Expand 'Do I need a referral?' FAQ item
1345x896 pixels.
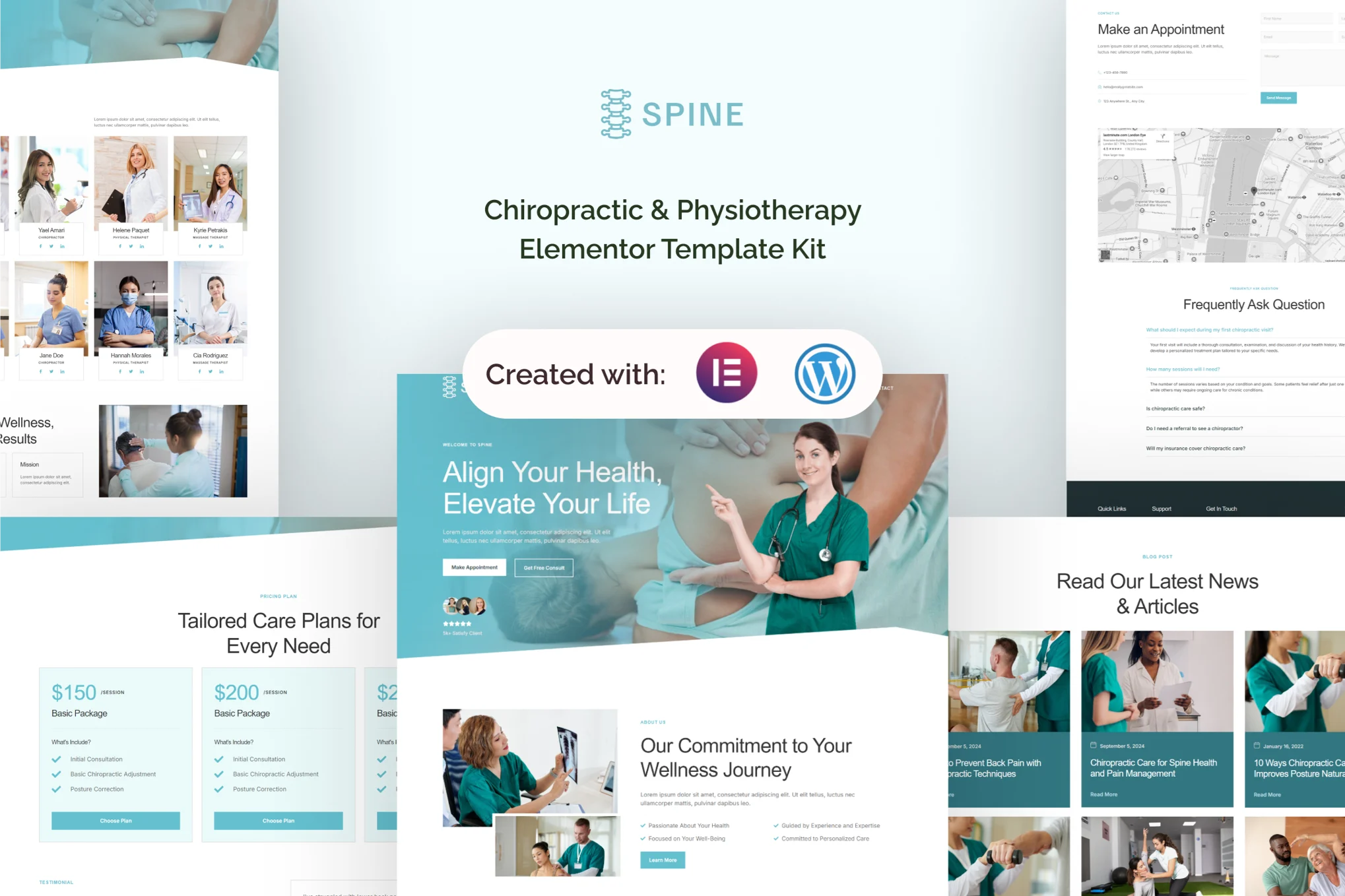1195,428
